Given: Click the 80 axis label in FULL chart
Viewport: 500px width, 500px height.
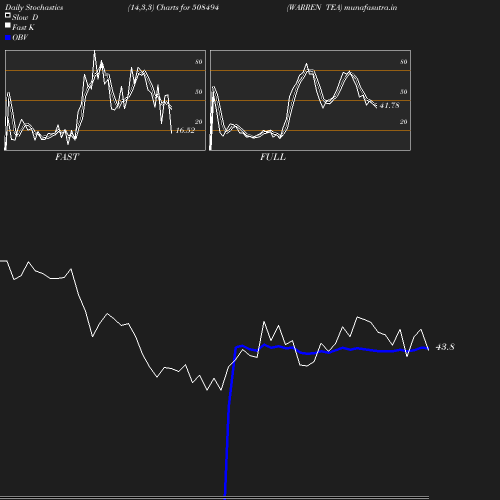Looking at the screenshot, I should point(404,62).
